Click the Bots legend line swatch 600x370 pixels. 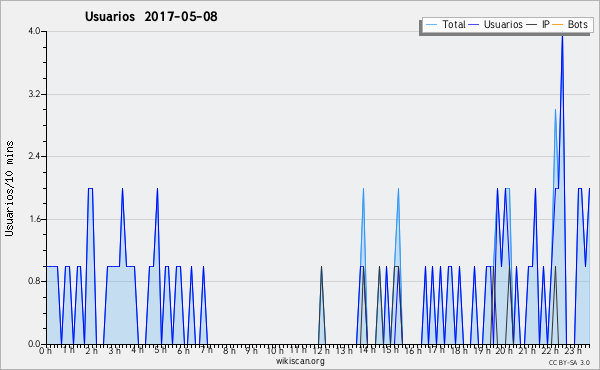[x=558, y=25]
